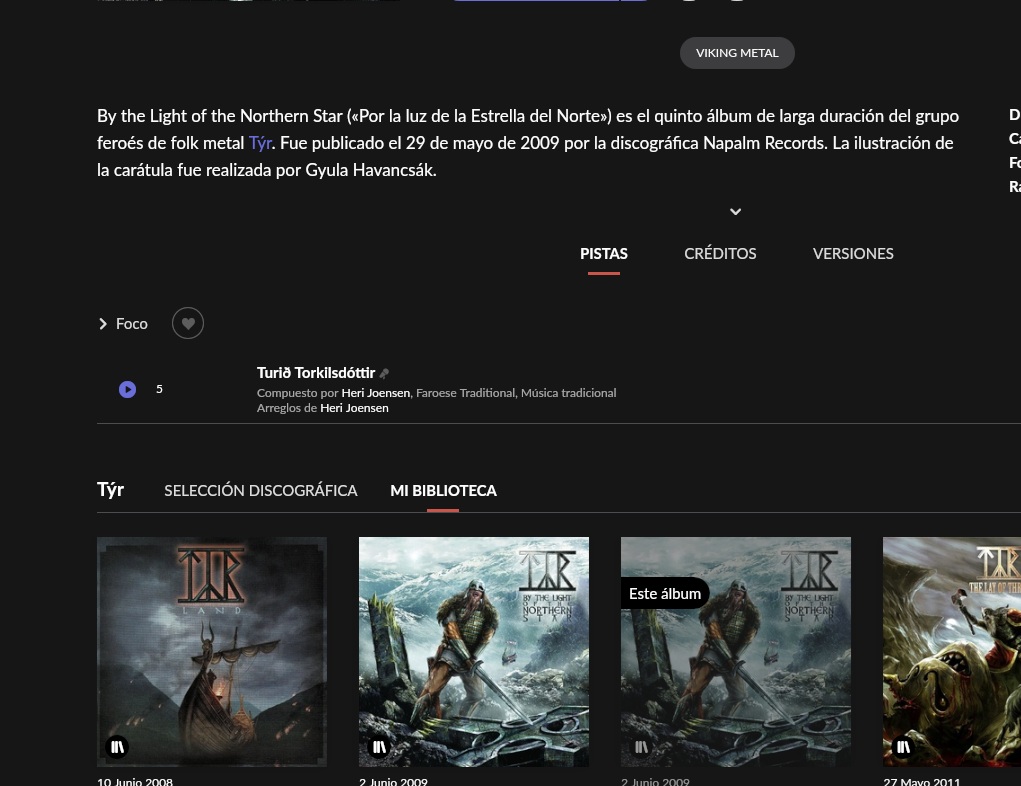Click library icon on second album cover
Image resolution: width=1021 pixels, height=786 pixels.
379,747
